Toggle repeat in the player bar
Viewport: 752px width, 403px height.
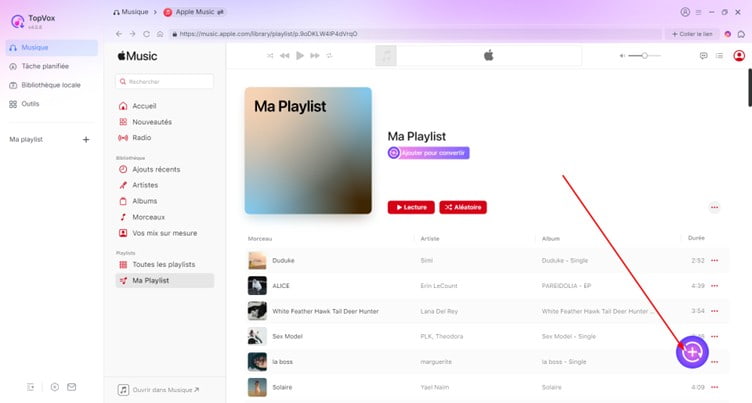pos(329,56)
